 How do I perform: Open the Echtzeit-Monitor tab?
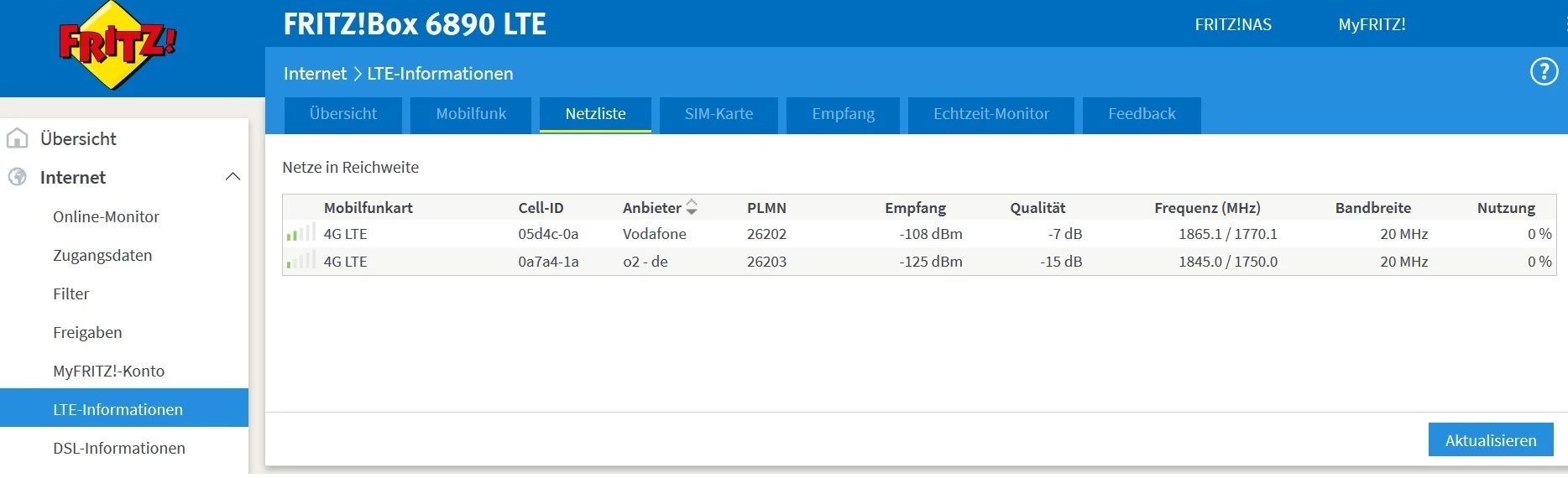[x=991, y=114]
